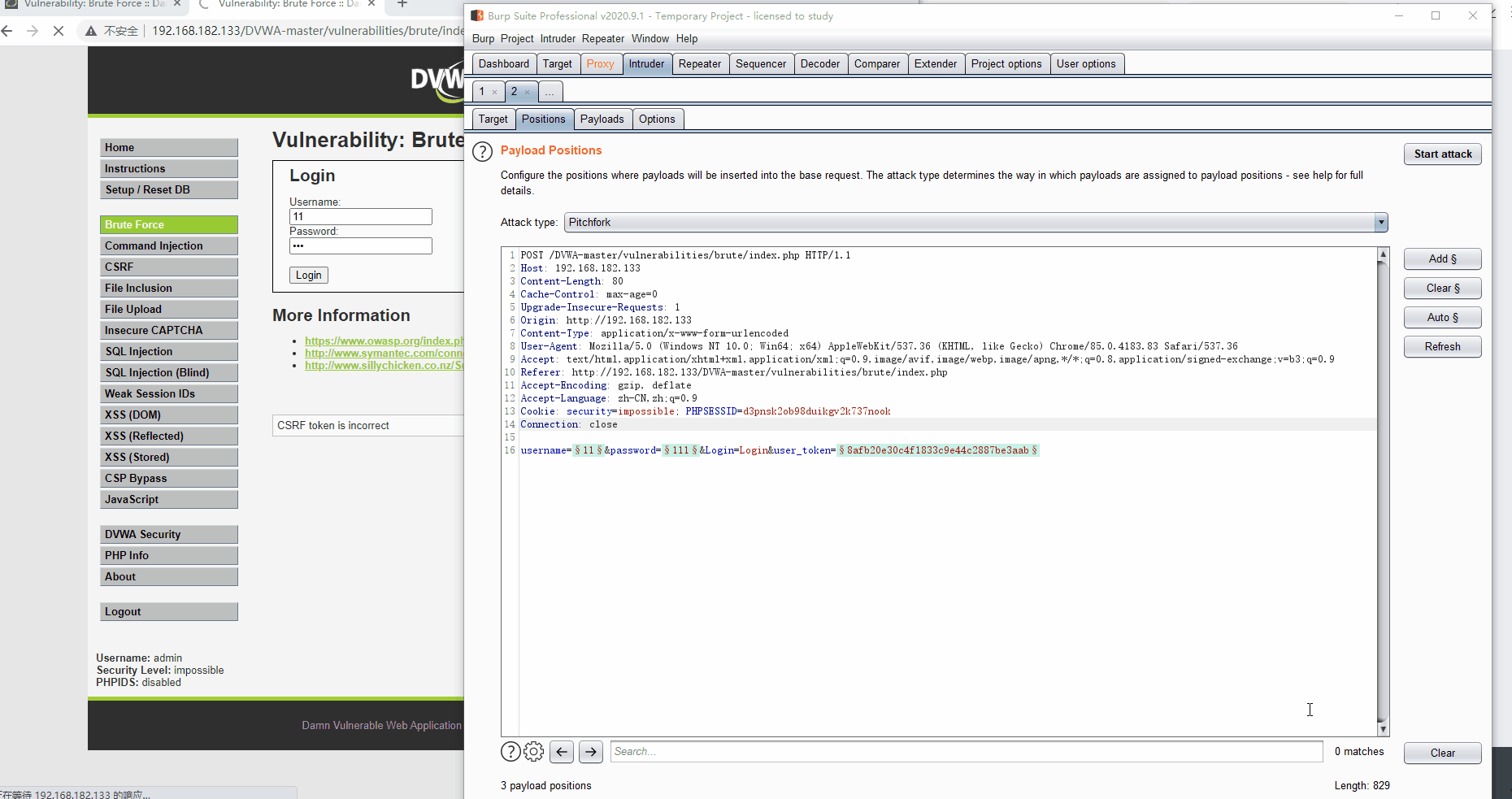
Task: Click the Auto § button
Action: [x=1443, y=318]
